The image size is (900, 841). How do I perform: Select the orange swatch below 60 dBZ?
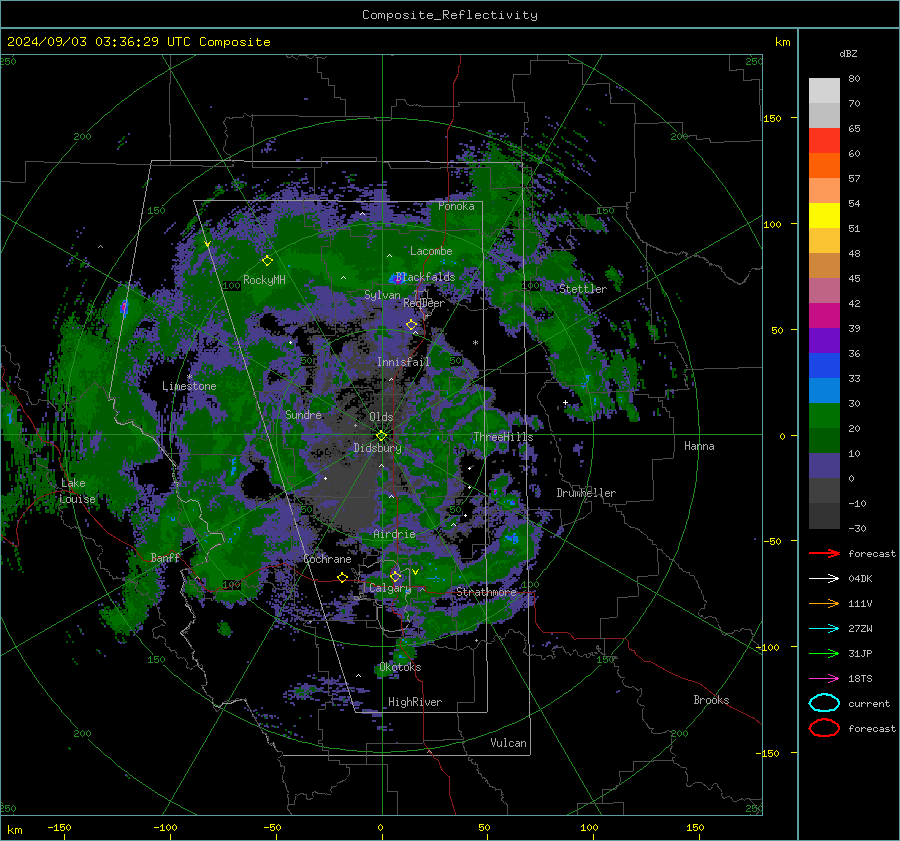(824, 165)
